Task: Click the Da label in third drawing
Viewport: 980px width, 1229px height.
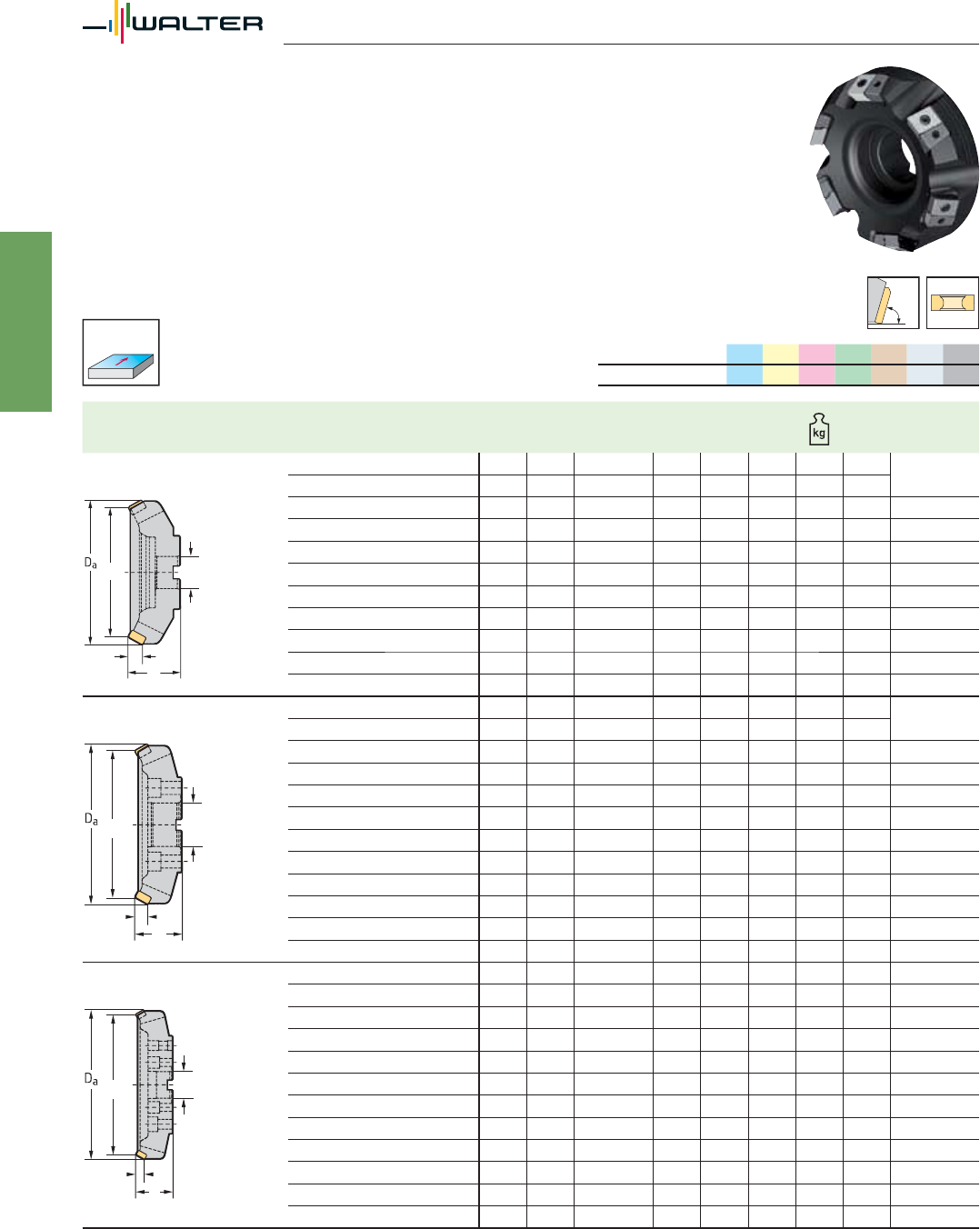Action: pos(91,1079)
